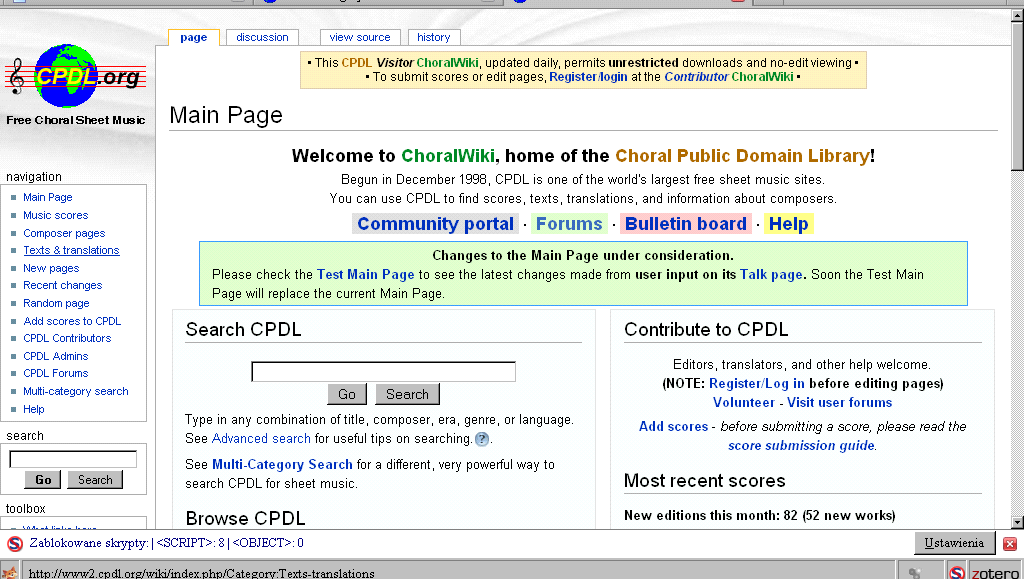Open the history tab
The height and width of the screenshot is (579, 1024).
coord(434,37)
